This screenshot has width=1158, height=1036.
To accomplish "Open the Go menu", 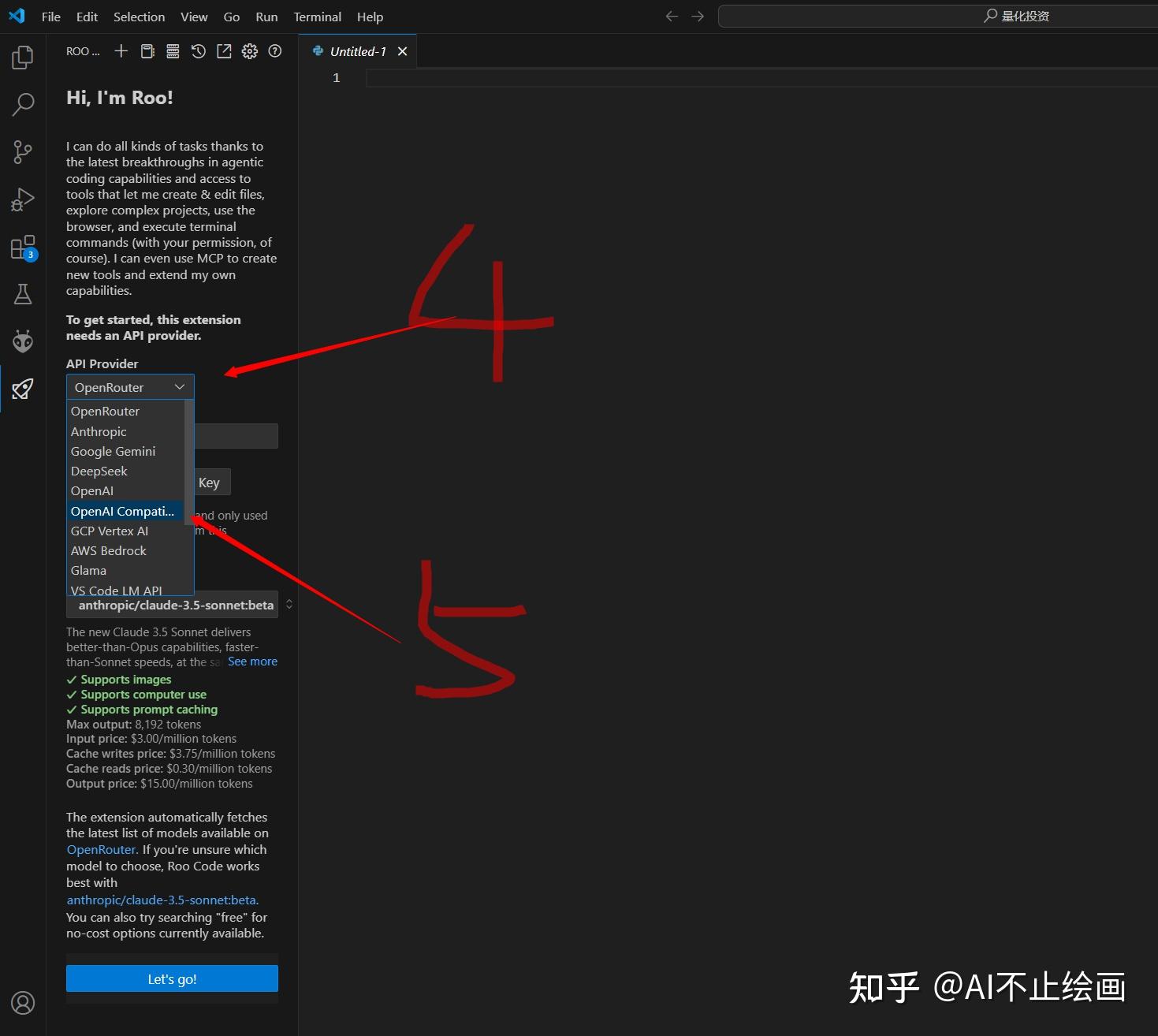I will [x=232, y=17].
